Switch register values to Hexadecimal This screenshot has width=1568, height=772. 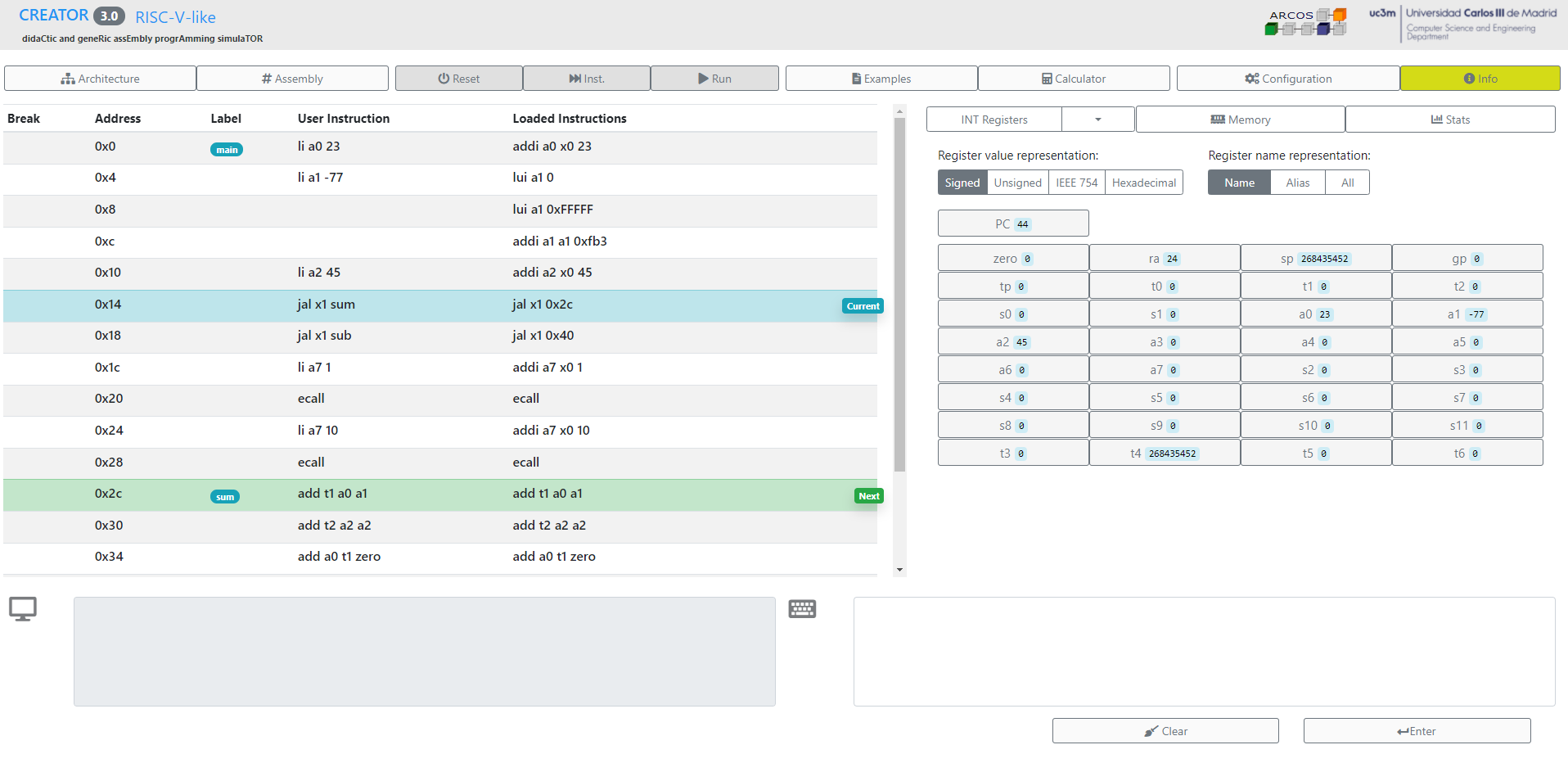[1143, 182]
